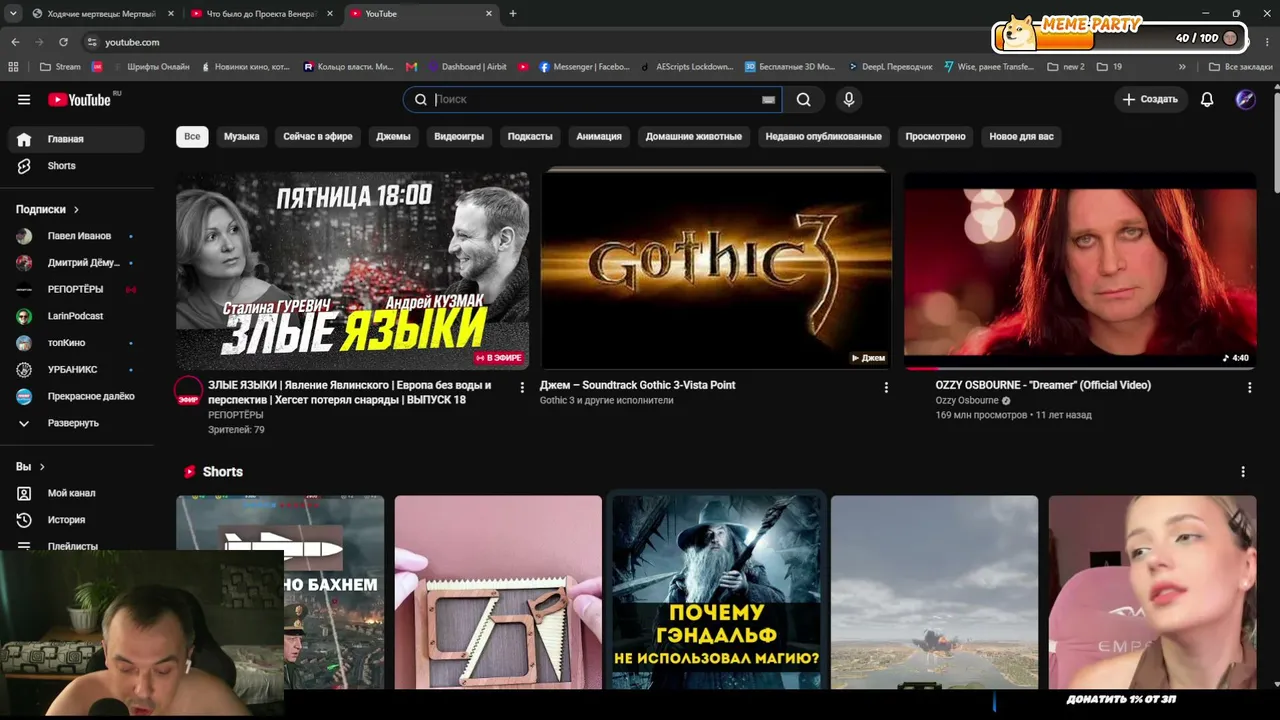The image size is (1280, 720).
Task: Select the Недавно опубликованные filter chip
Action: coord(824,136)
